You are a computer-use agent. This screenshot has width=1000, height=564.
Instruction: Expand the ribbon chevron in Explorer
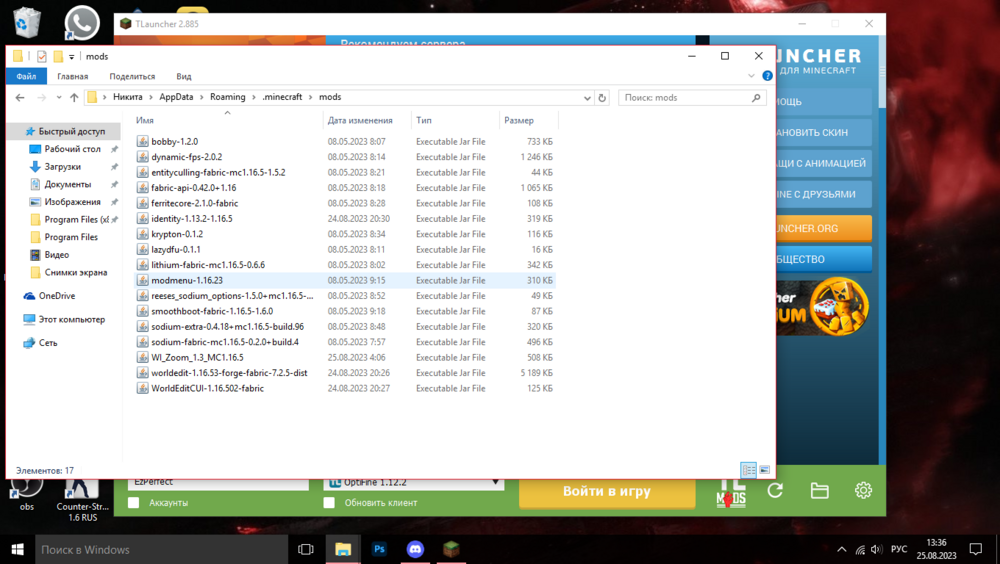tap(751, 76)
